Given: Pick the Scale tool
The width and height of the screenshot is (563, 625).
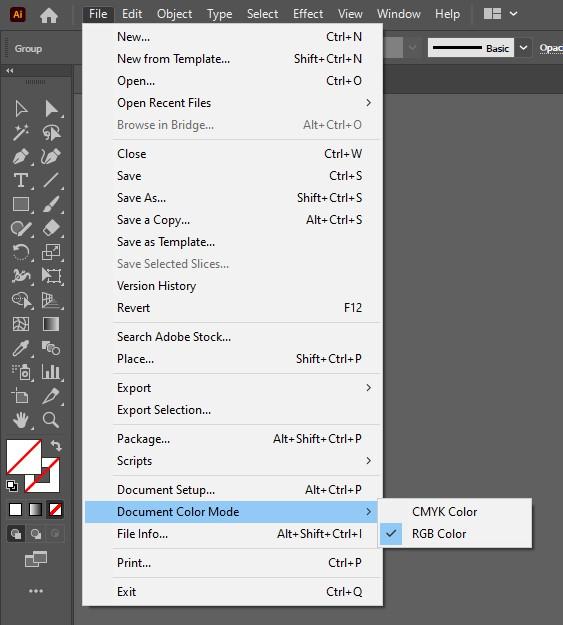Looking at the screenshot, I should tap(51, 252).
